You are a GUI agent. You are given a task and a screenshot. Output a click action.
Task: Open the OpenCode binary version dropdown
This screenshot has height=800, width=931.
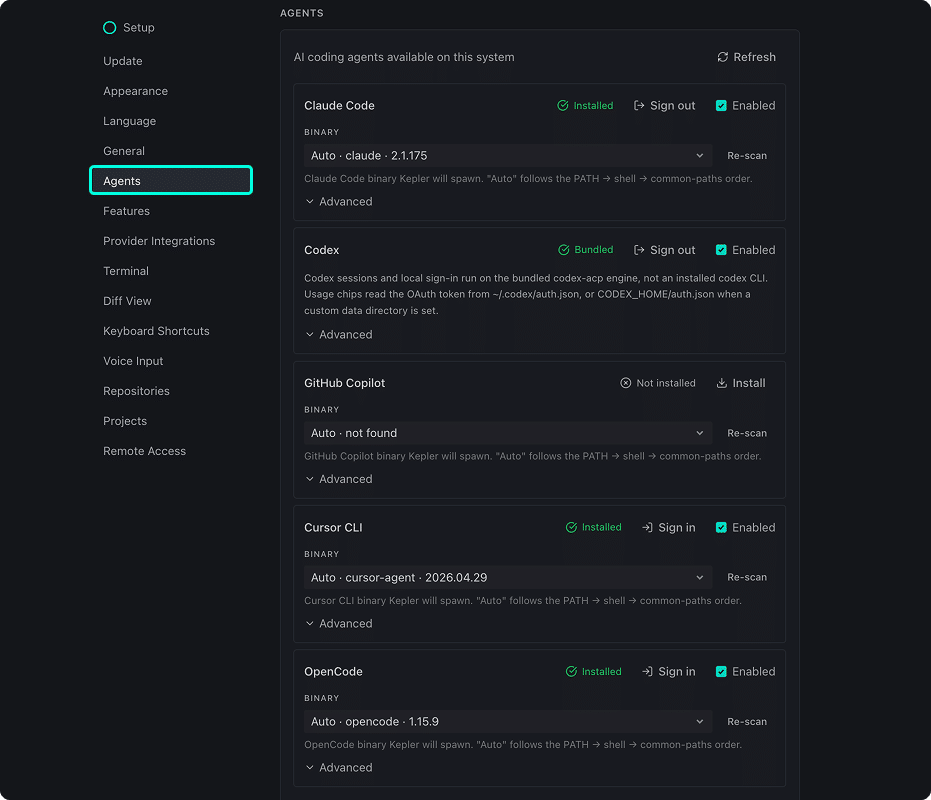508,722
